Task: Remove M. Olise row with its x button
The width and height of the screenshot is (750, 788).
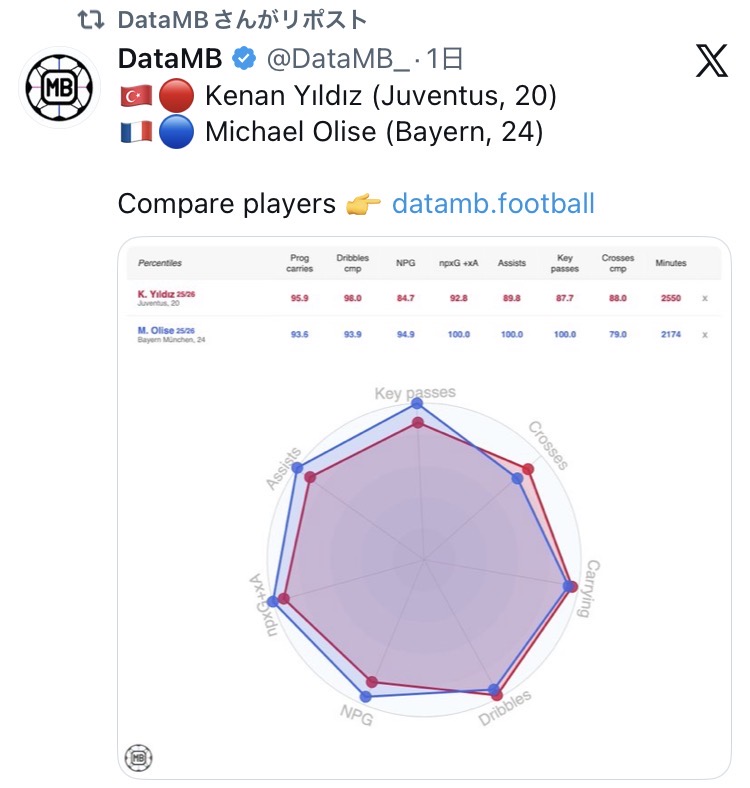Action: (x=704, y=334)
